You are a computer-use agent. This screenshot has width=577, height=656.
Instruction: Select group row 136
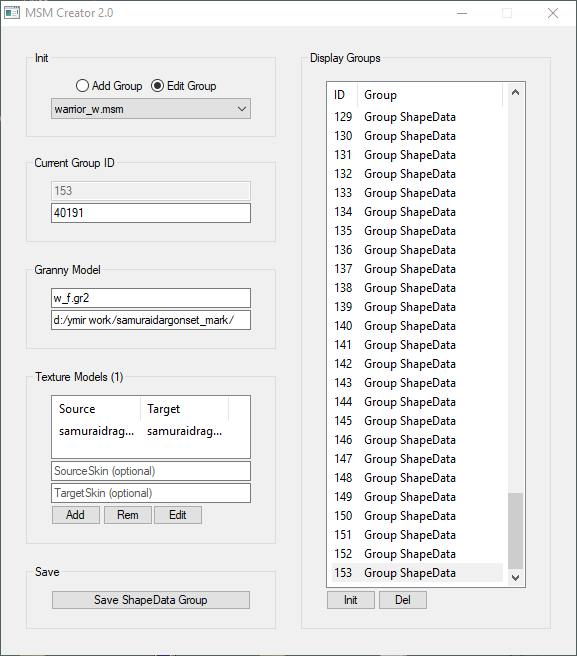pos(417,250)
